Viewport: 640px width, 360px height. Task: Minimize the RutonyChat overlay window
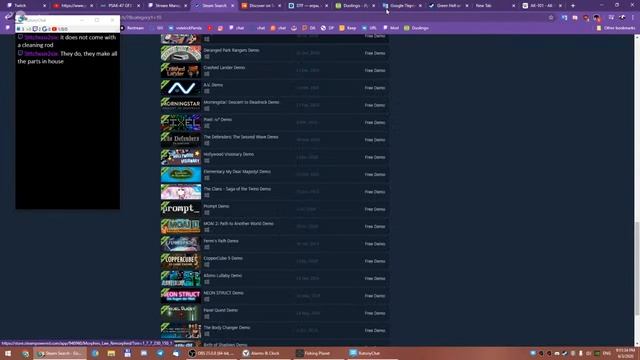82,20
